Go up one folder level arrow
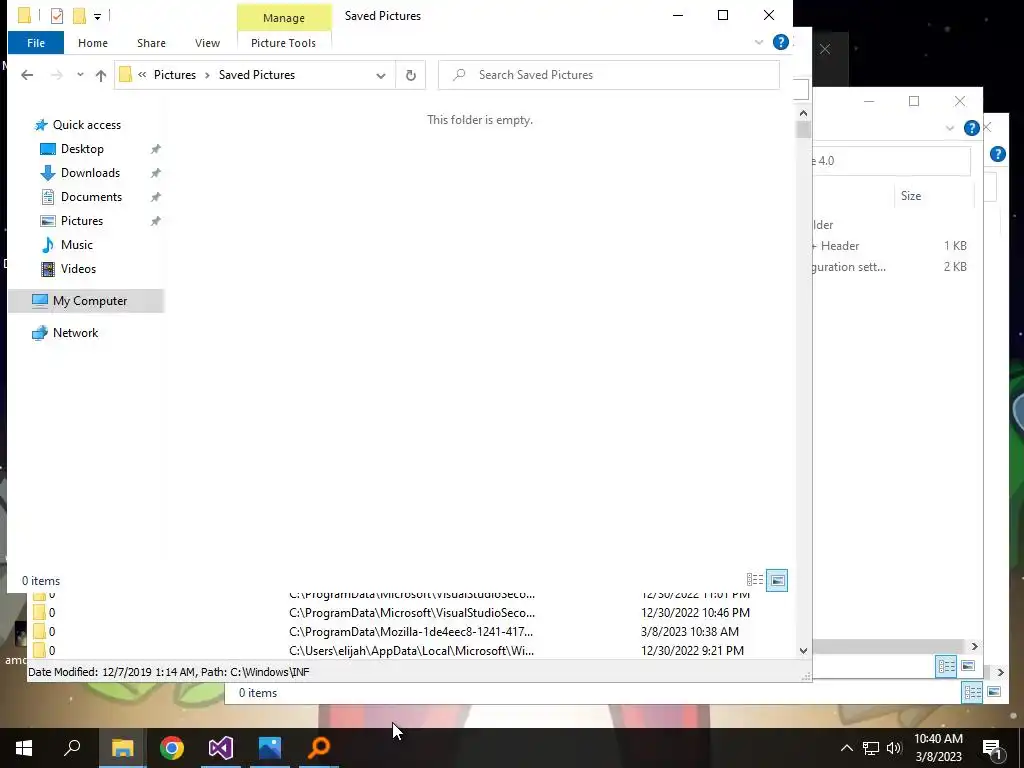 (101, 75)
